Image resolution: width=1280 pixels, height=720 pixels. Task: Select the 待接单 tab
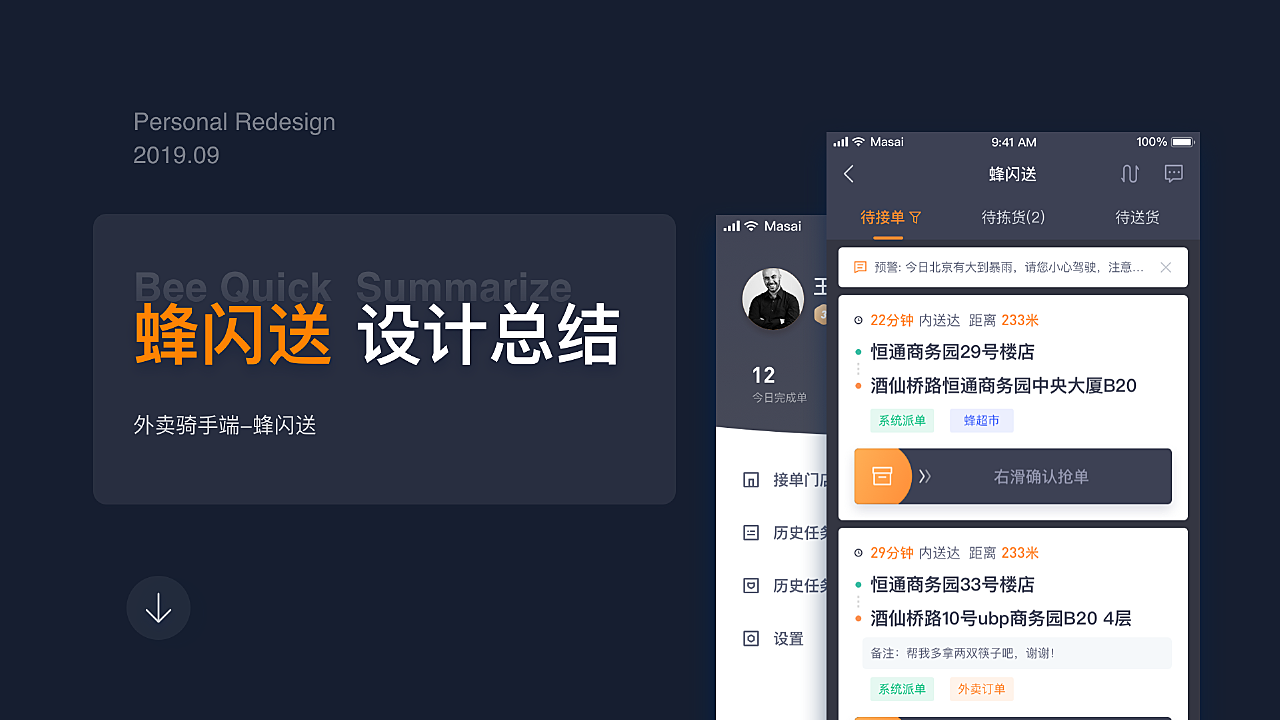pos(882,217)
